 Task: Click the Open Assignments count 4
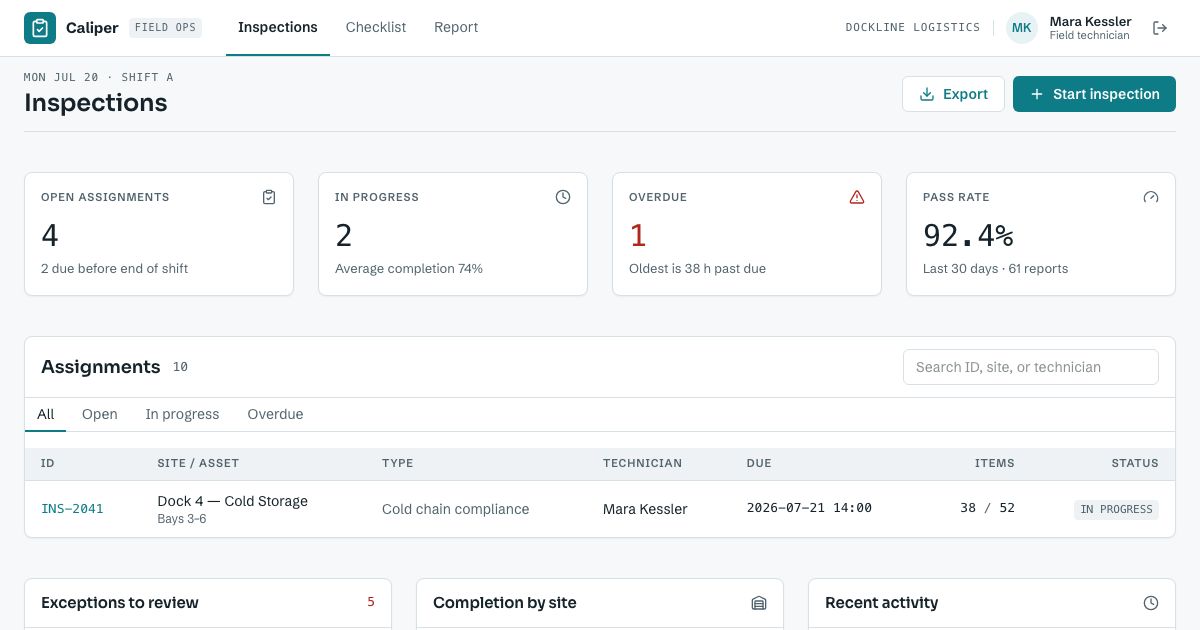[50, 235]
